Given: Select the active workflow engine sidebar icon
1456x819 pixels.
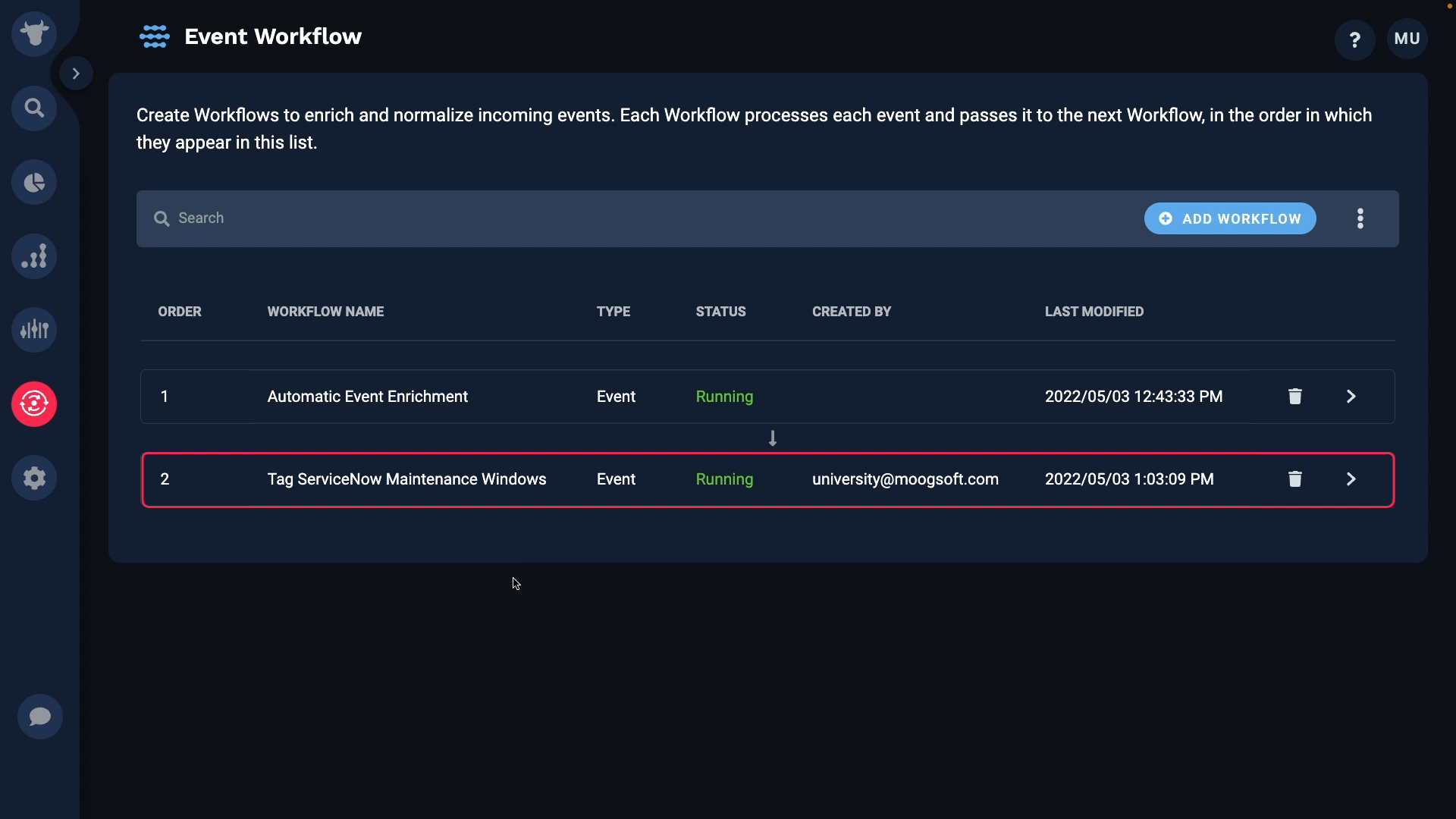Looking at the screenshot, I should click(34, 403).
